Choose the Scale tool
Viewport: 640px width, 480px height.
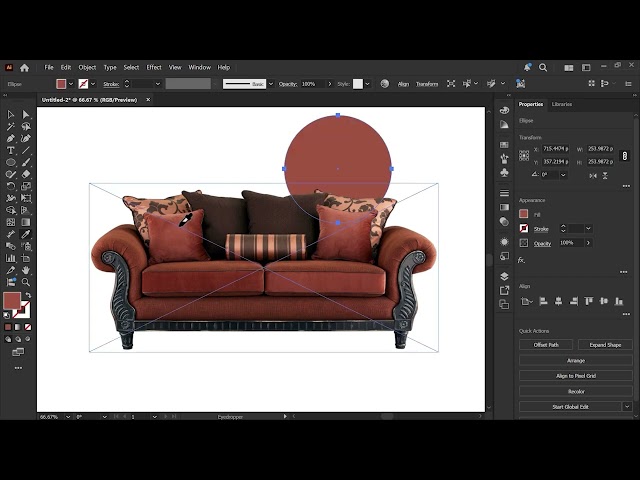click(26, 186)
